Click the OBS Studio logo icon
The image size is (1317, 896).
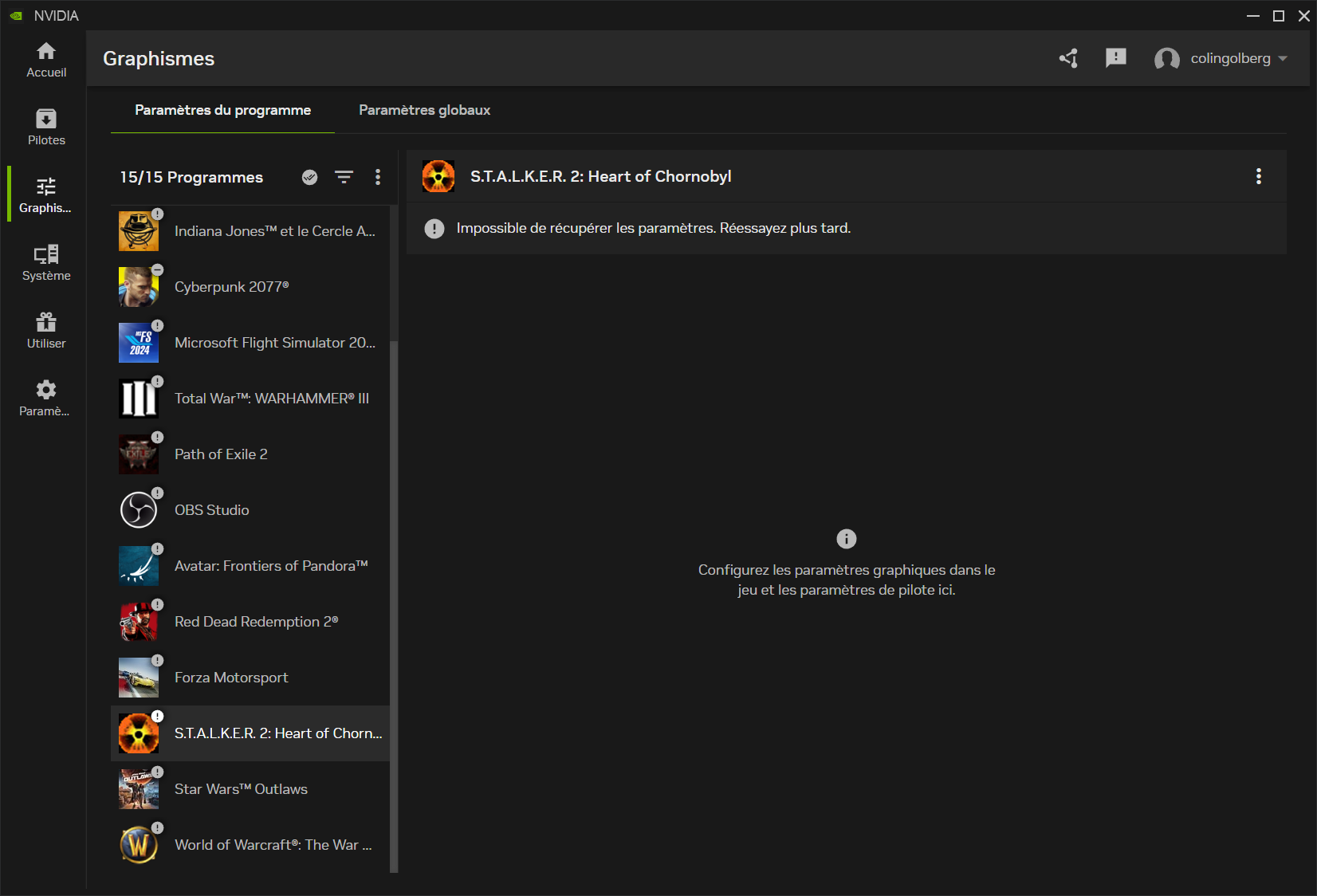(139, 510)
